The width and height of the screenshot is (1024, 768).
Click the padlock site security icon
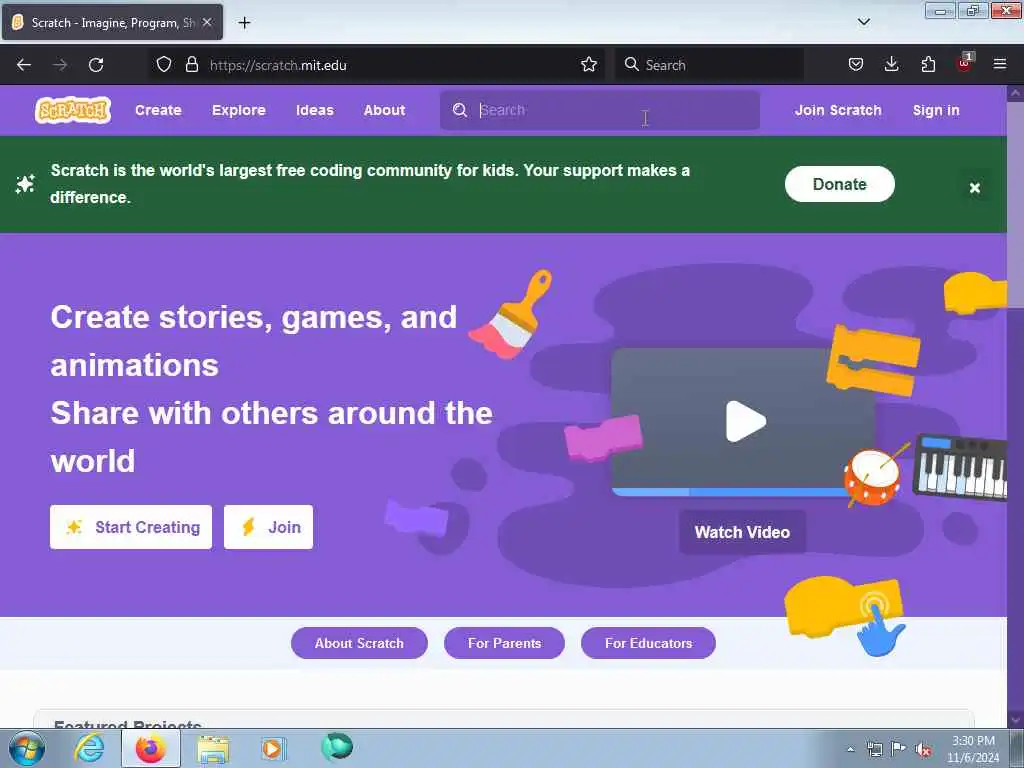point(191,65)
